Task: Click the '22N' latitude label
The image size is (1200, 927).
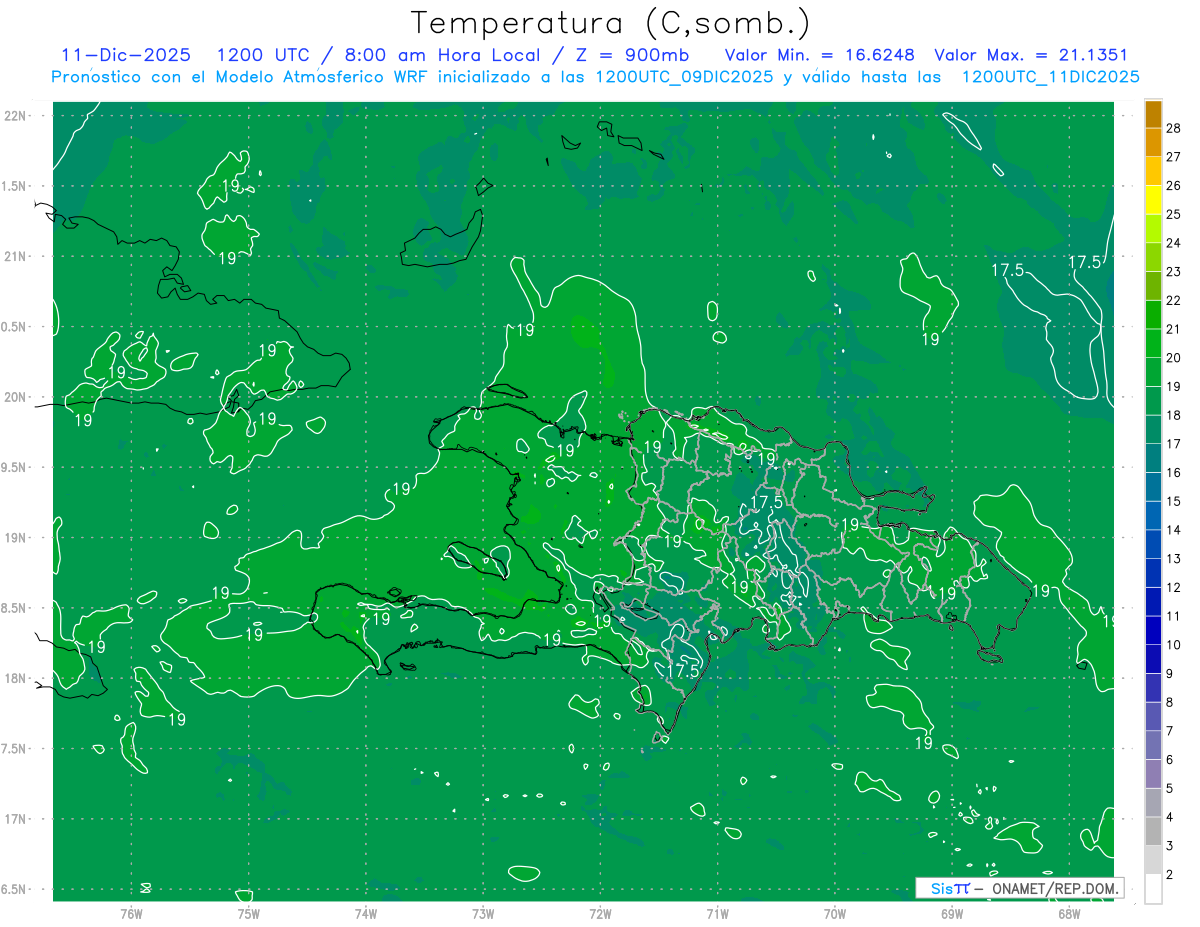Action: pyautogui.click(x=15, y=116)
